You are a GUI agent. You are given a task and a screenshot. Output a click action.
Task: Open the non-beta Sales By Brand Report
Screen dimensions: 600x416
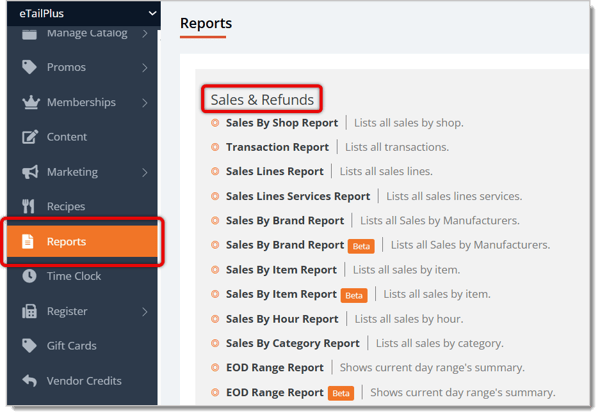click(285, 221)
